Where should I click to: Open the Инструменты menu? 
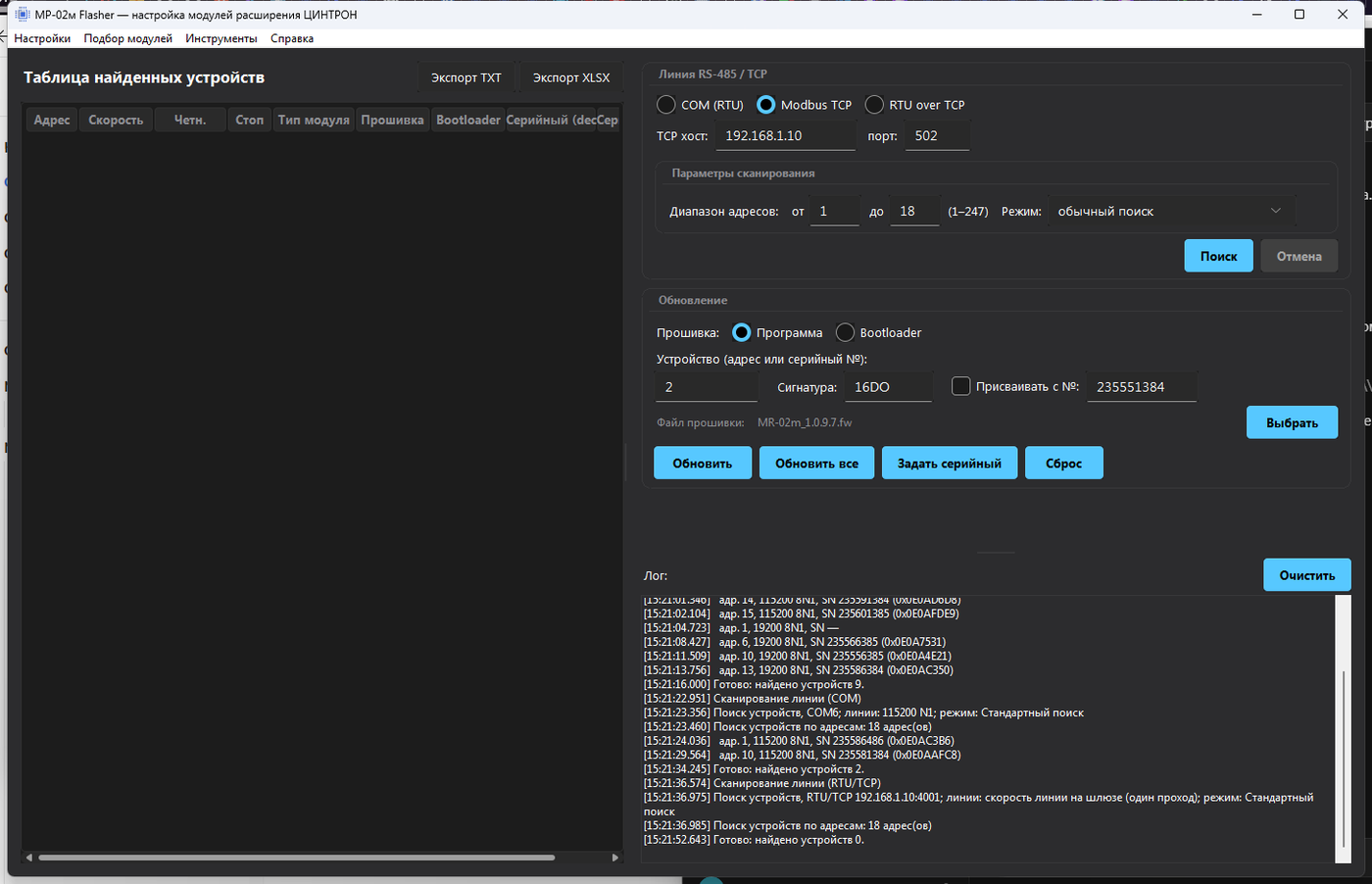[x=221, y=38]
